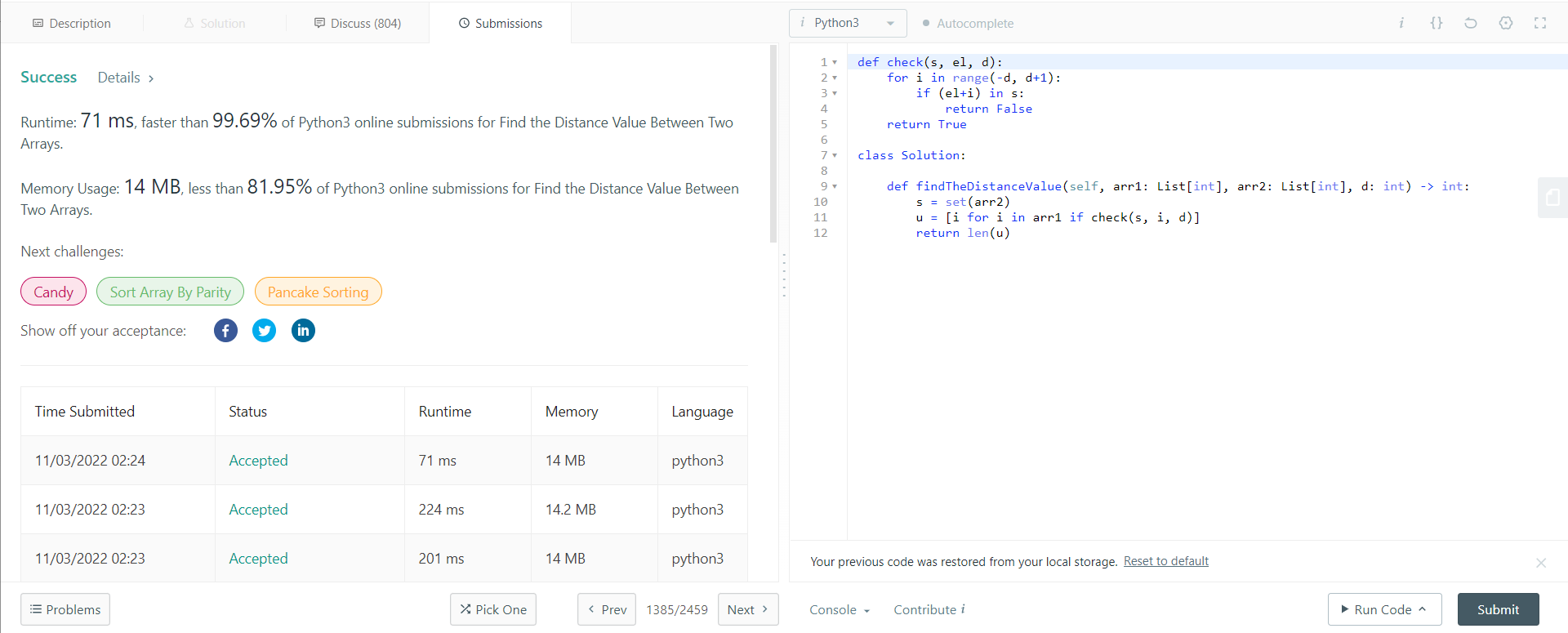Open Accepted submission with 201 ms runtime
This screenshot has width=1568, height=633.
[258, 559]
